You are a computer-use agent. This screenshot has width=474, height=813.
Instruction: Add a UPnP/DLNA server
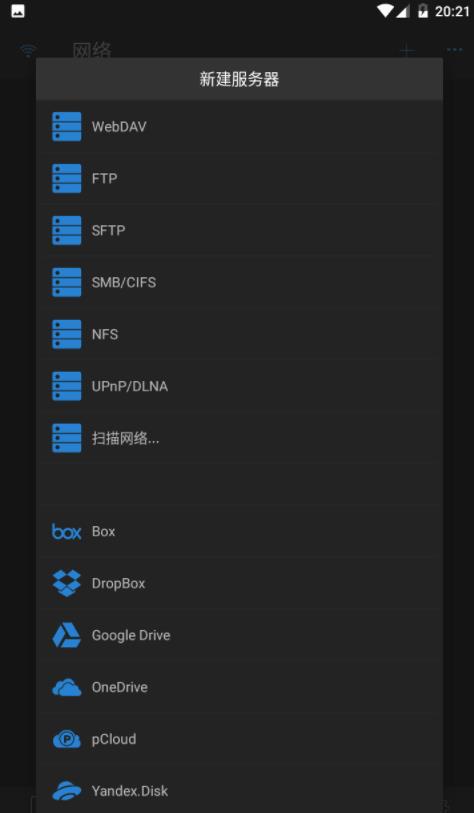pos(240,386)
